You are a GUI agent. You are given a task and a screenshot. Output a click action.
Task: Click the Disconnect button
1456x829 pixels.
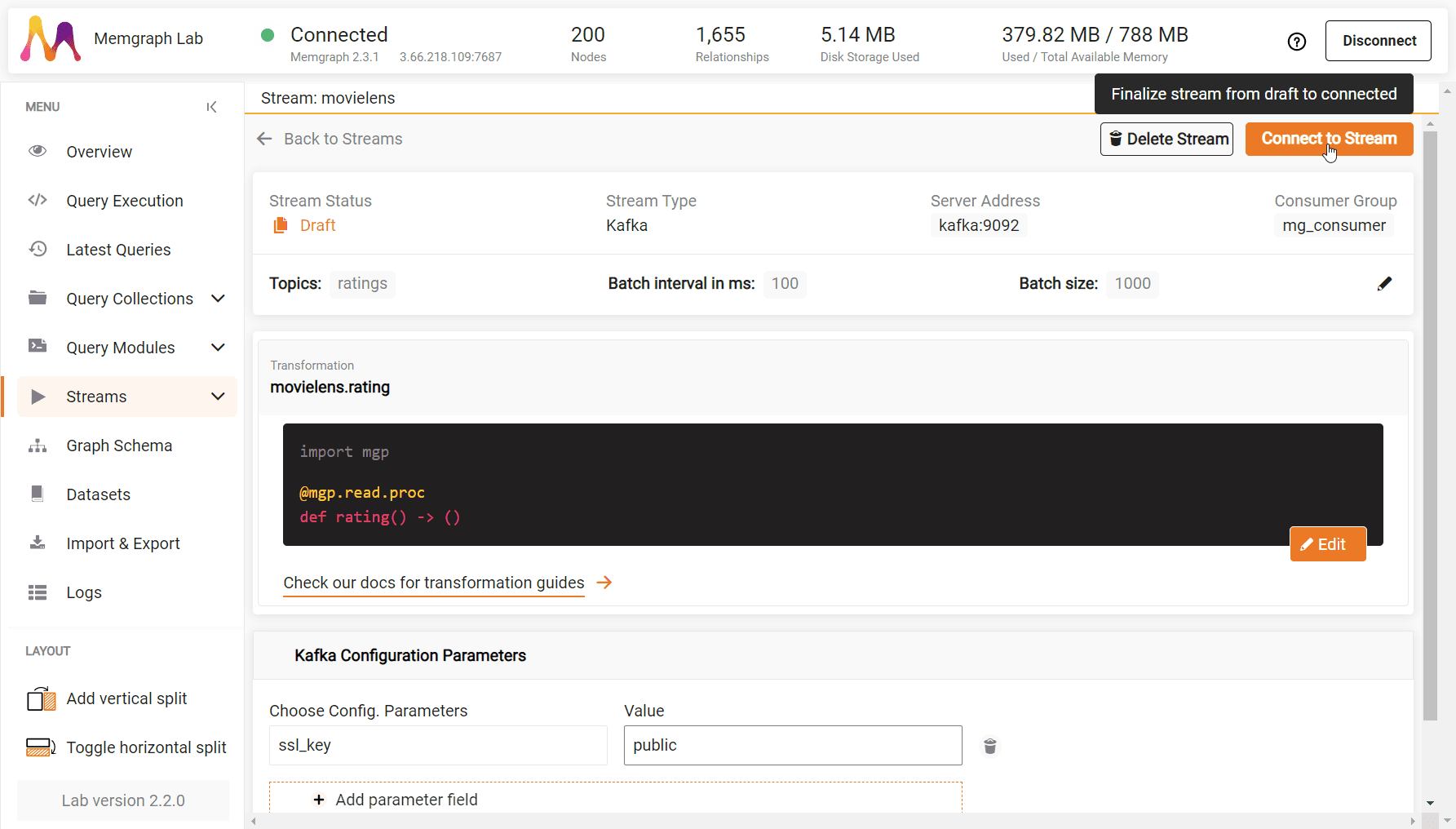1379,41
